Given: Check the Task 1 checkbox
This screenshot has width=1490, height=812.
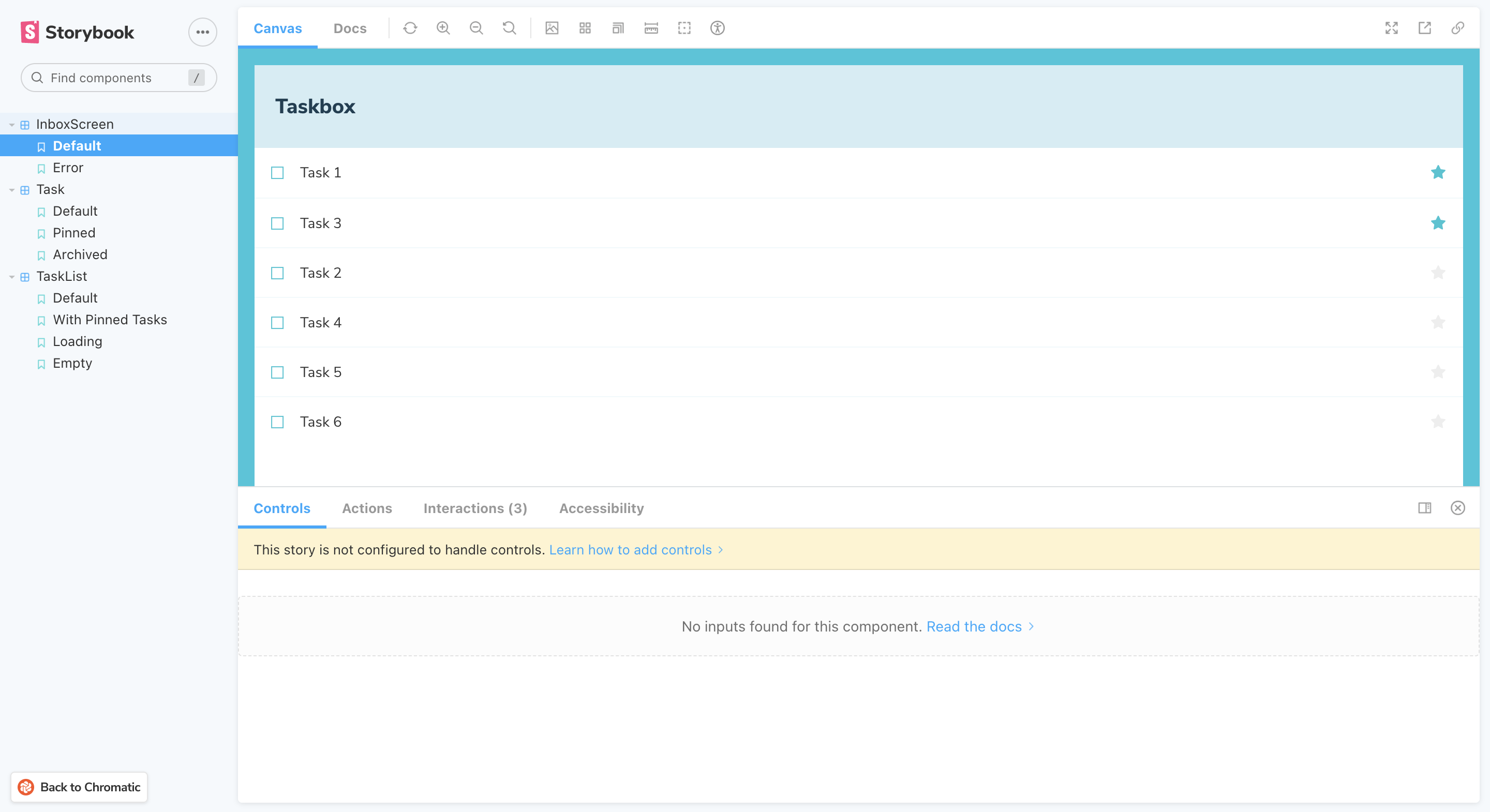Looking at the screenshot, I should coord(278,173).
